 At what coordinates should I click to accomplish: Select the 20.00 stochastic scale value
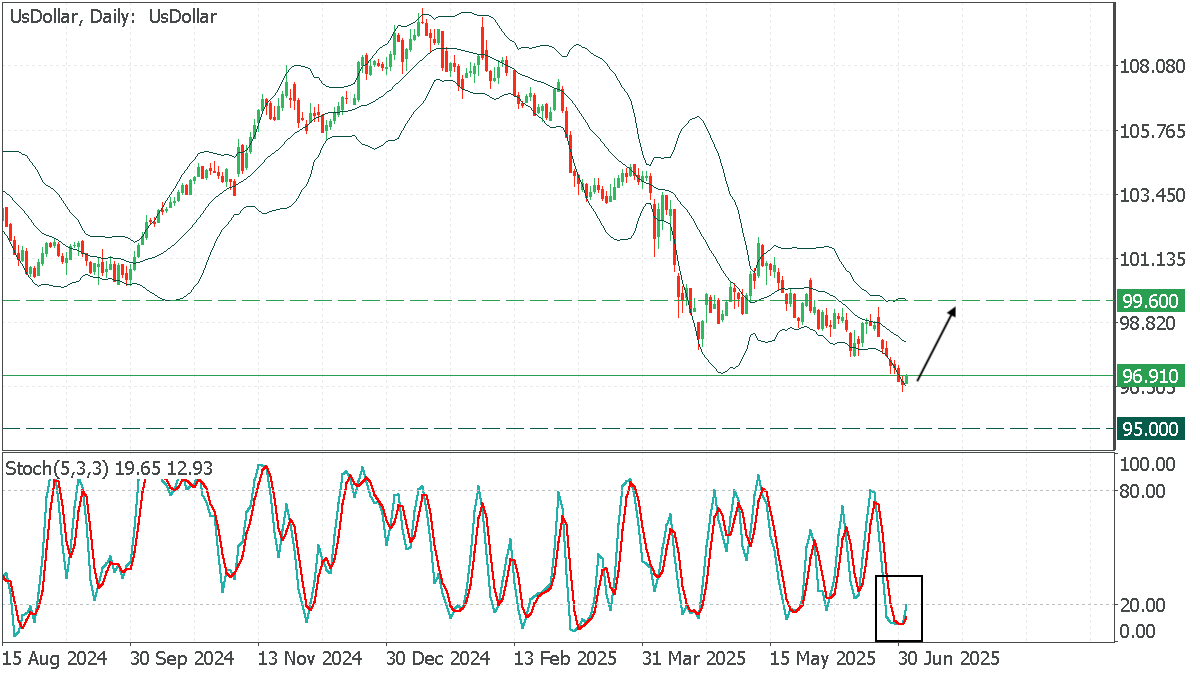1144,605
